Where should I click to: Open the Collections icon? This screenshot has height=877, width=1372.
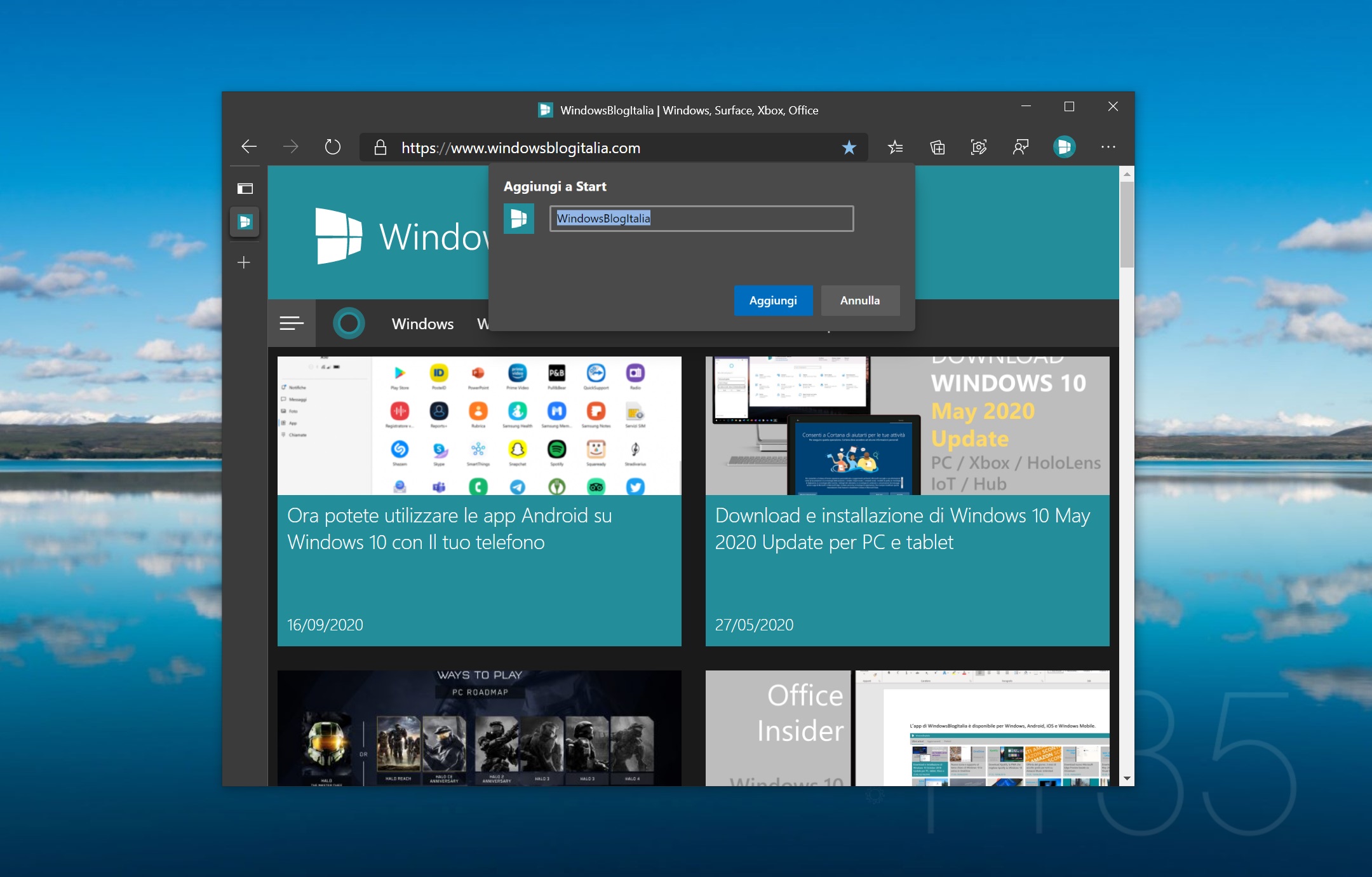[x=937, y=147]
